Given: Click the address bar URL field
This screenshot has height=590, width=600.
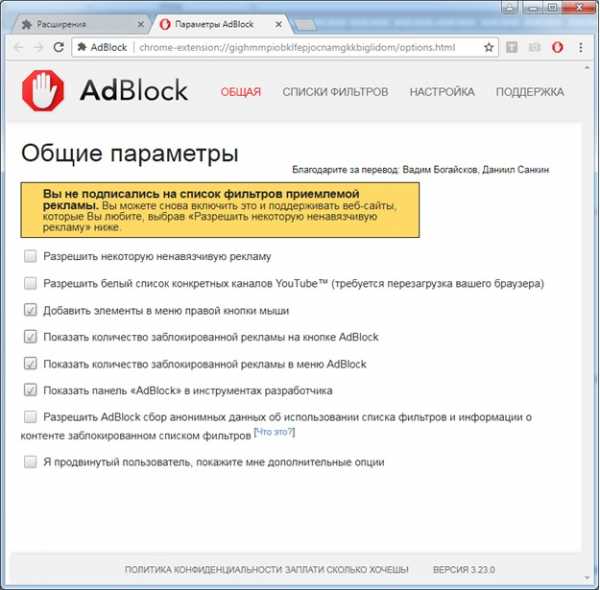Looking at the screenshot, I should pos(297,47).
